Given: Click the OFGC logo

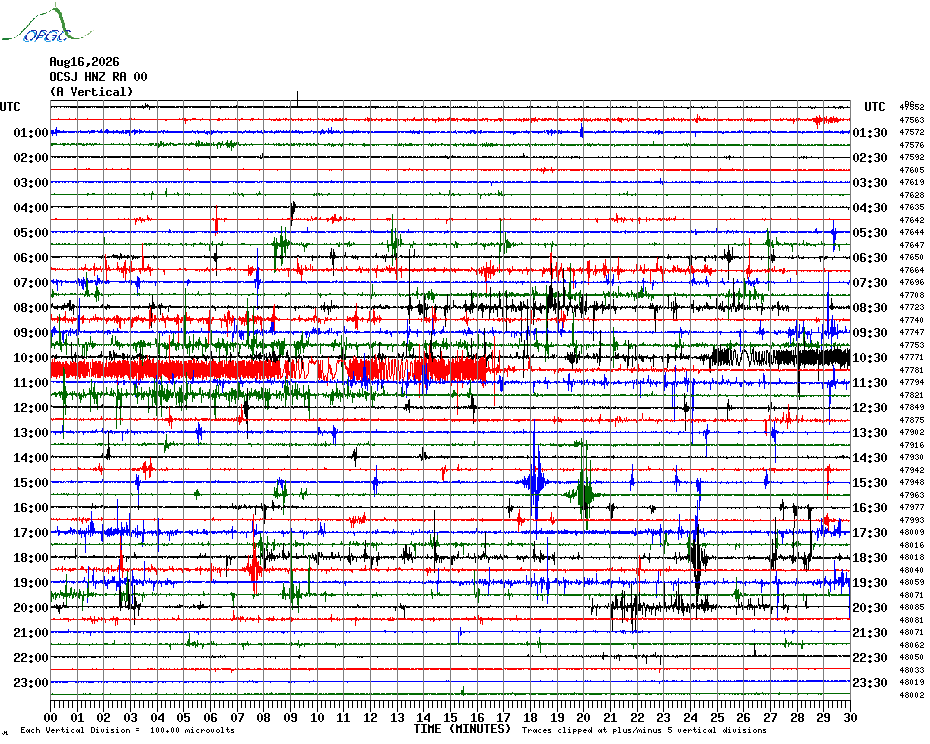Looking at the screenshot, I should pyautogui.click(x=46, y=24).
